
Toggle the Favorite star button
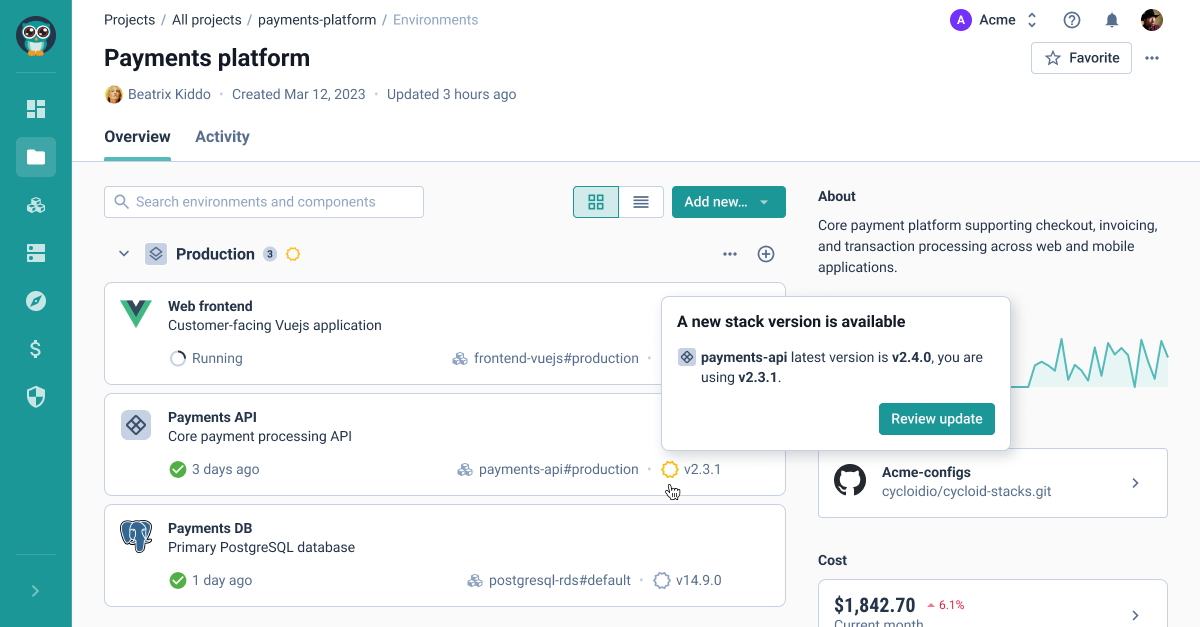pyautogui.click(x=1081, y=58)
